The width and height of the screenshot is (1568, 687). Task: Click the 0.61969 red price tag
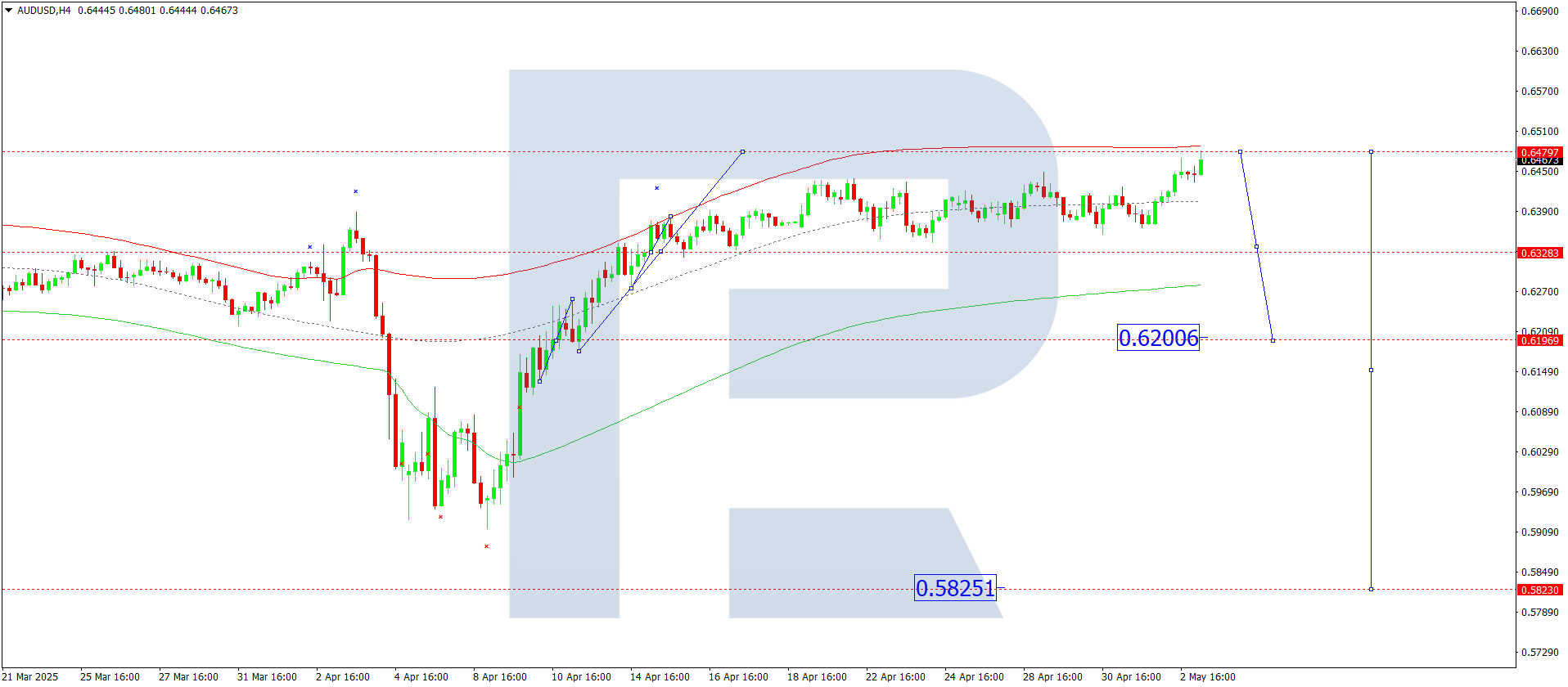tap(1539, 340)
